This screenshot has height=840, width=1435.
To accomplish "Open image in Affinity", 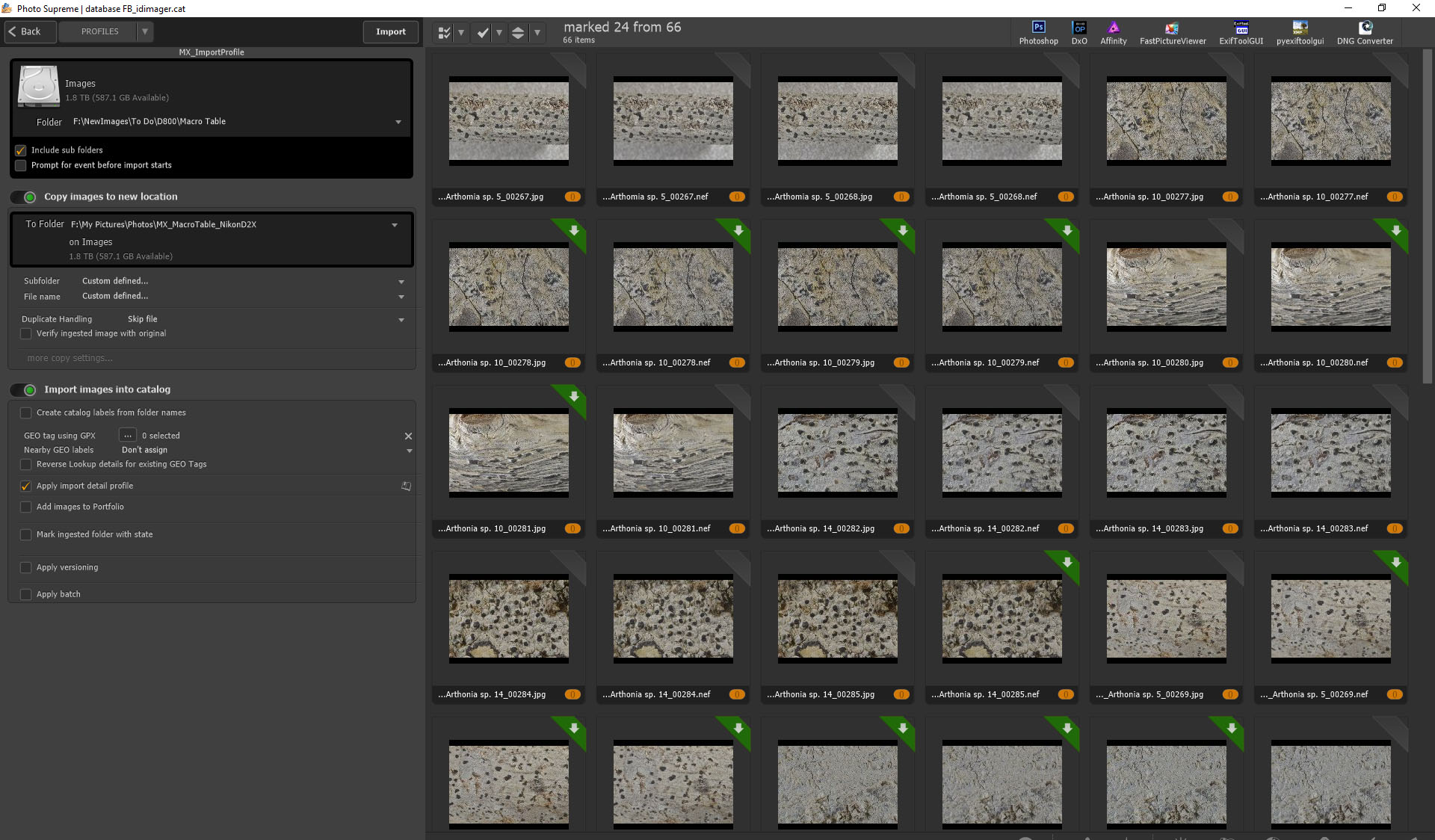I will (1113, 33).
